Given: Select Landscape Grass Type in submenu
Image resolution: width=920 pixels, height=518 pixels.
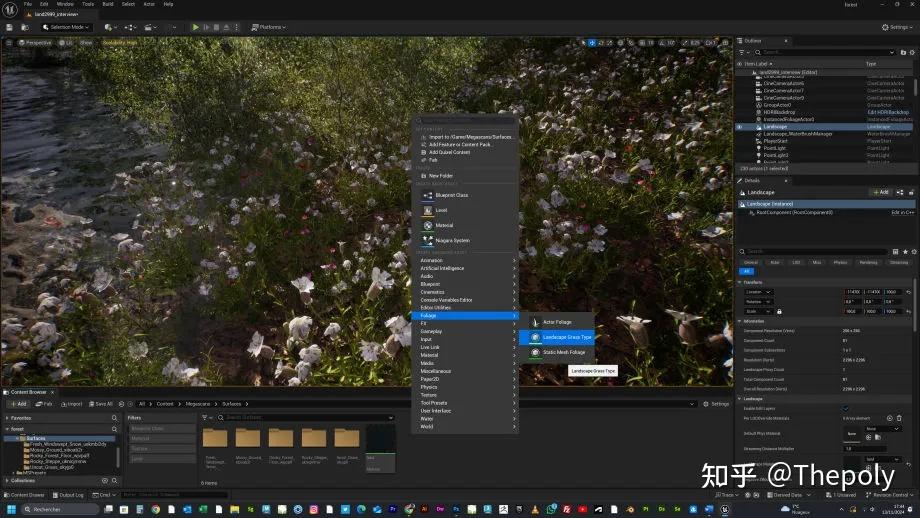Looking at the screenshot, I should pos(557,337).
